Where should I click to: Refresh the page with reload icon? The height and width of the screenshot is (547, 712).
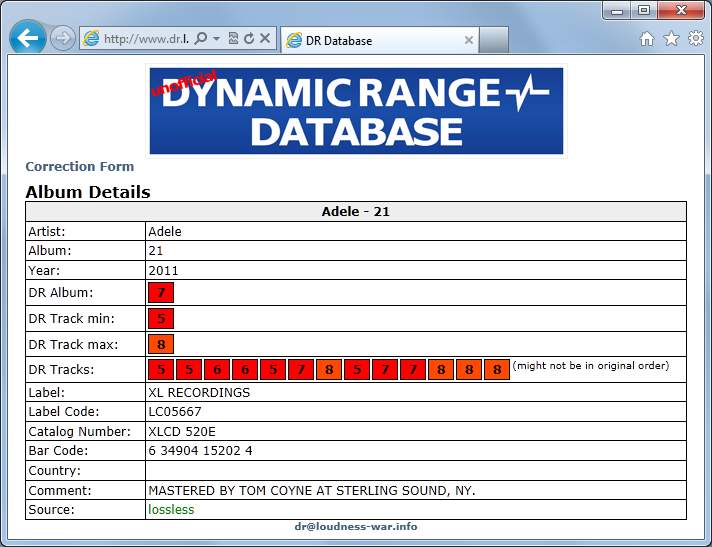coord(249,39)
